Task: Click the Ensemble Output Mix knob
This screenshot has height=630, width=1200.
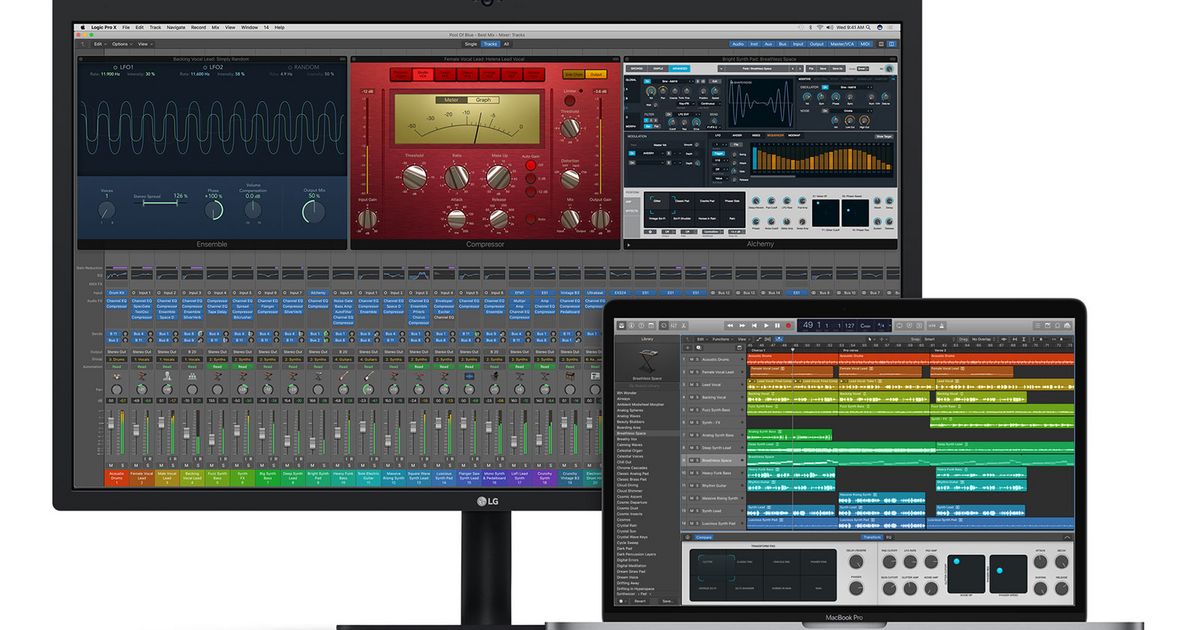Action: pyautogui.click(x=314, y=212)
